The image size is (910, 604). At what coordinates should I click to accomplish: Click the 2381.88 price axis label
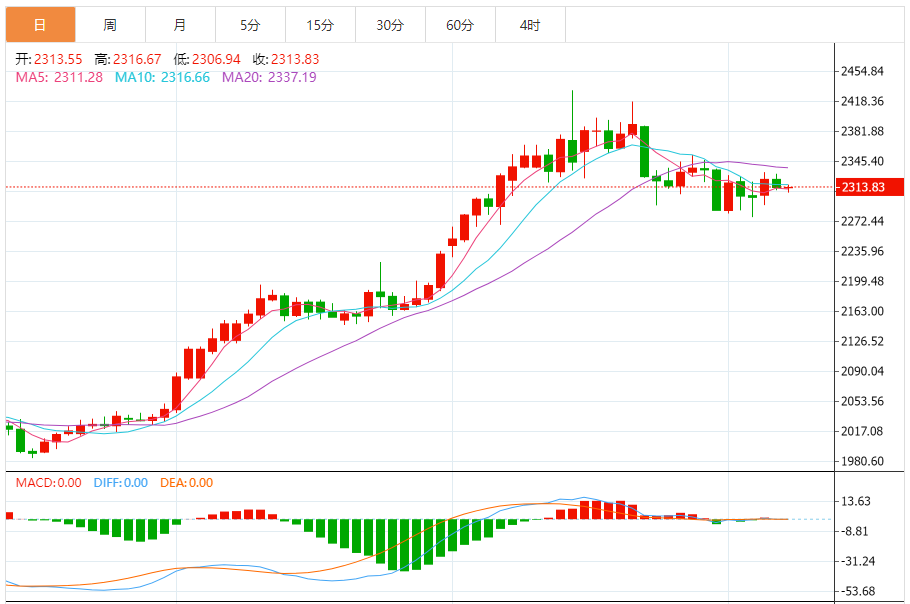click(x=862, y=132)
